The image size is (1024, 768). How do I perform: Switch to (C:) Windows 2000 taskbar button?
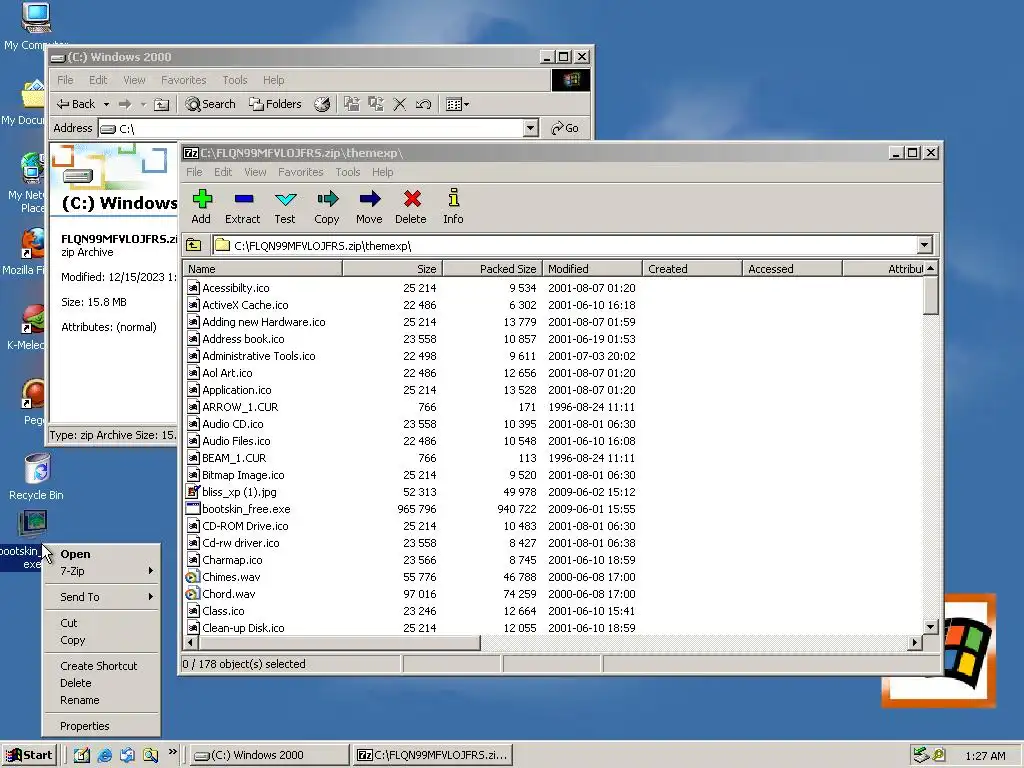click(269, 755)
